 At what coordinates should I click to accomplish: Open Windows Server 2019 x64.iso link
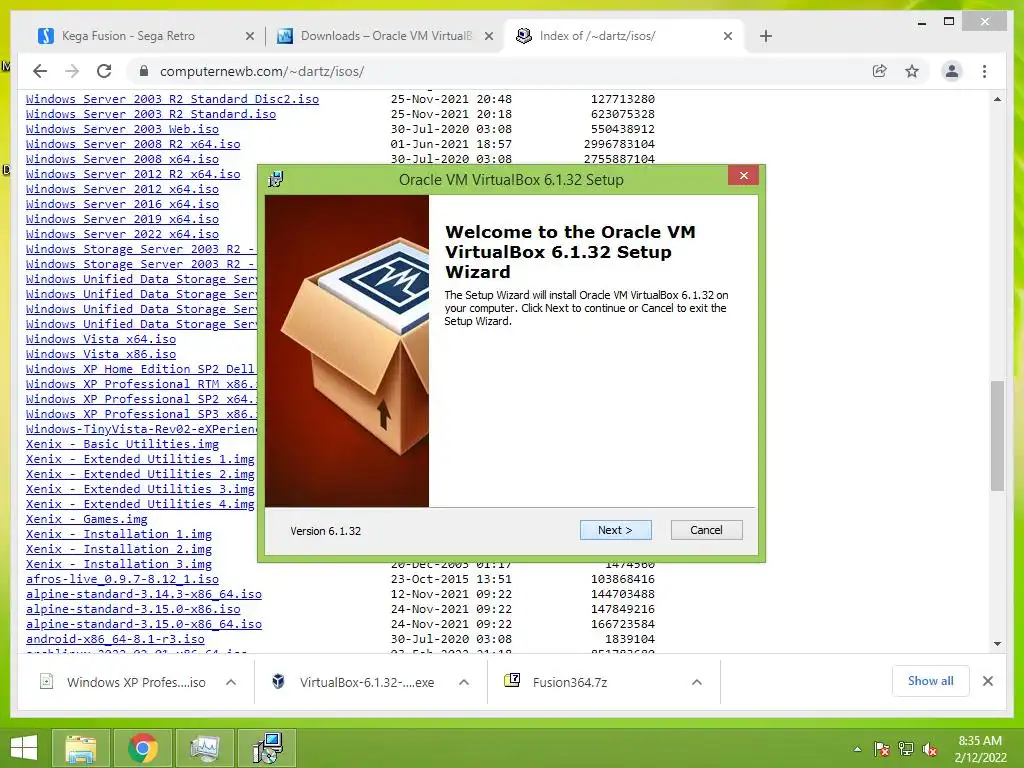tap(122, 219)
